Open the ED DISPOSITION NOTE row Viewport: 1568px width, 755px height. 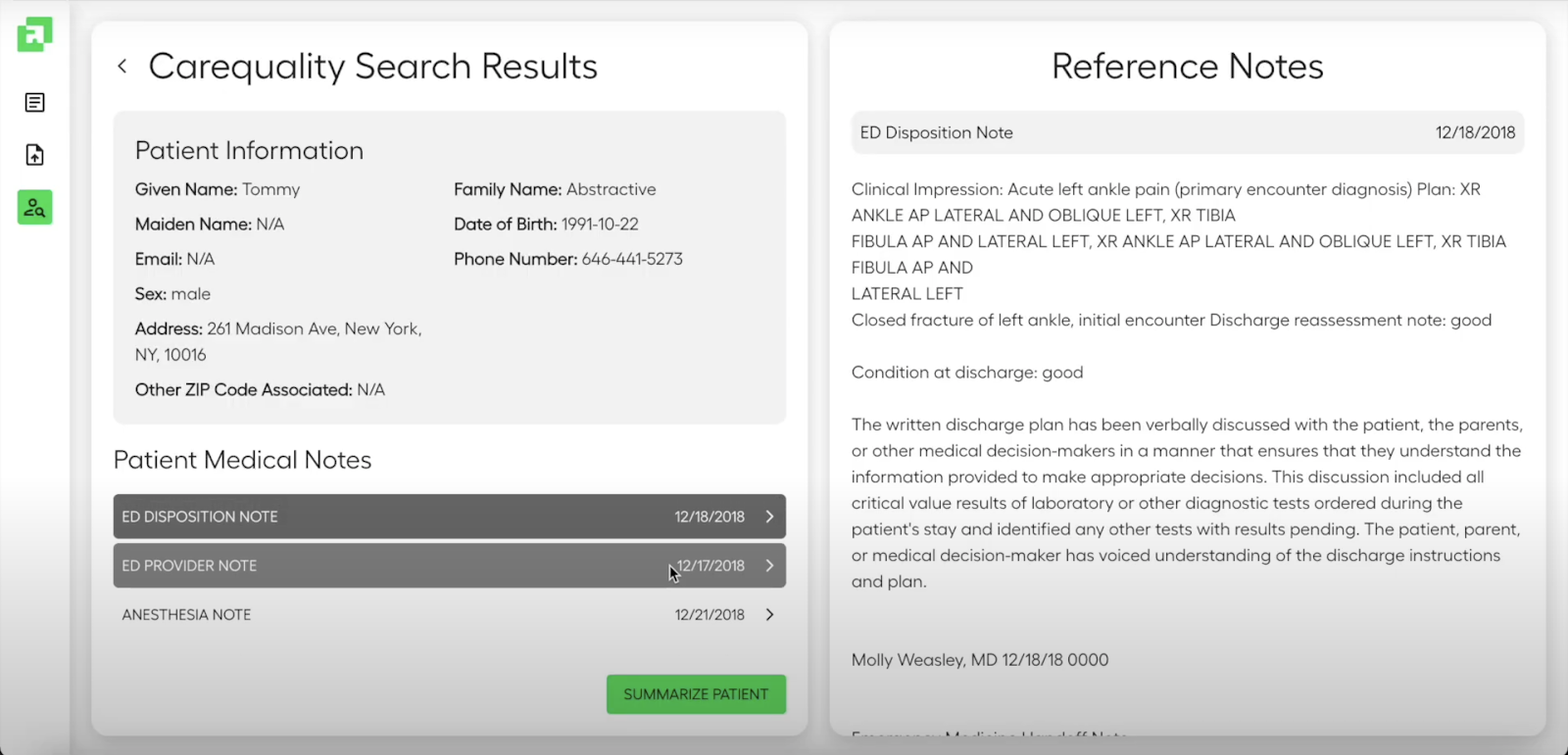[450, 517]
